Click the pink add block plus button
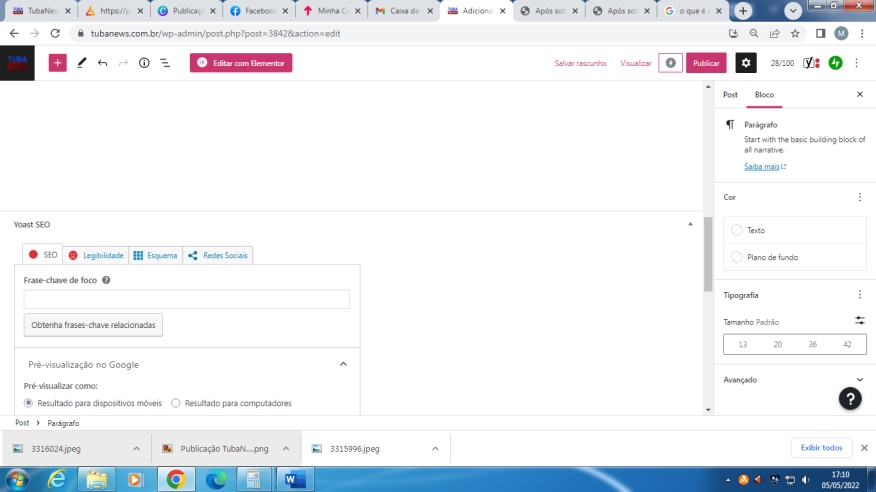This screenshot has height=492, width=876. (x=58, y=63)
